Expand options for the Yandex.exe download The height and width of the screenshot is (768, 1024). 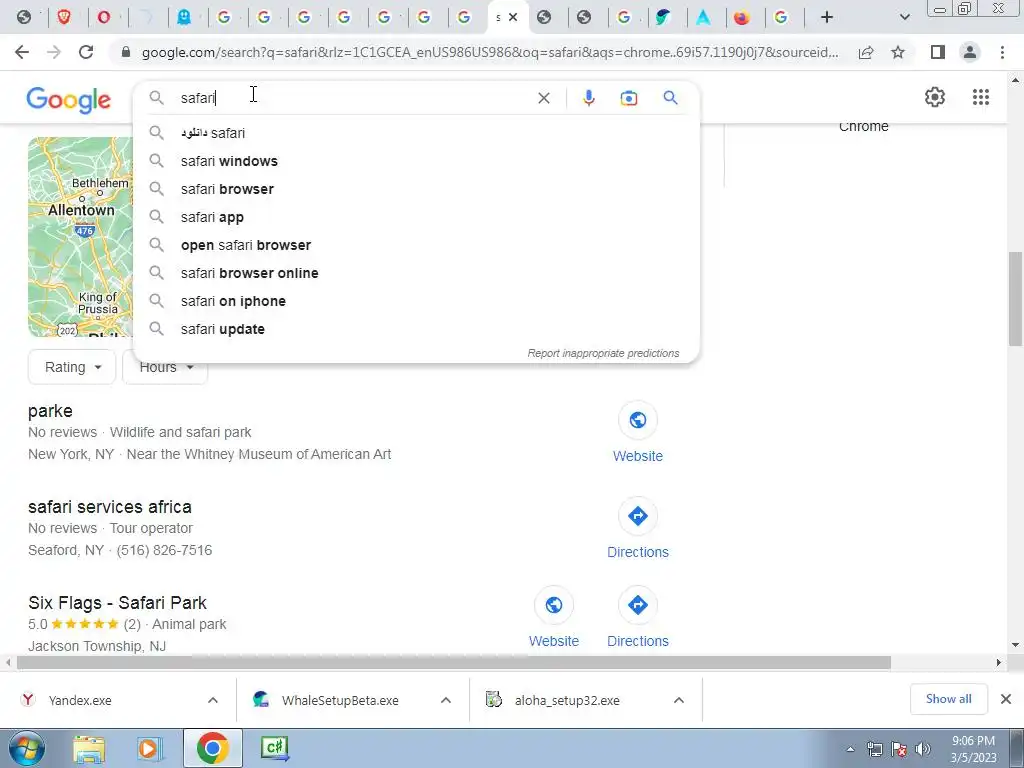click(213, 700)
